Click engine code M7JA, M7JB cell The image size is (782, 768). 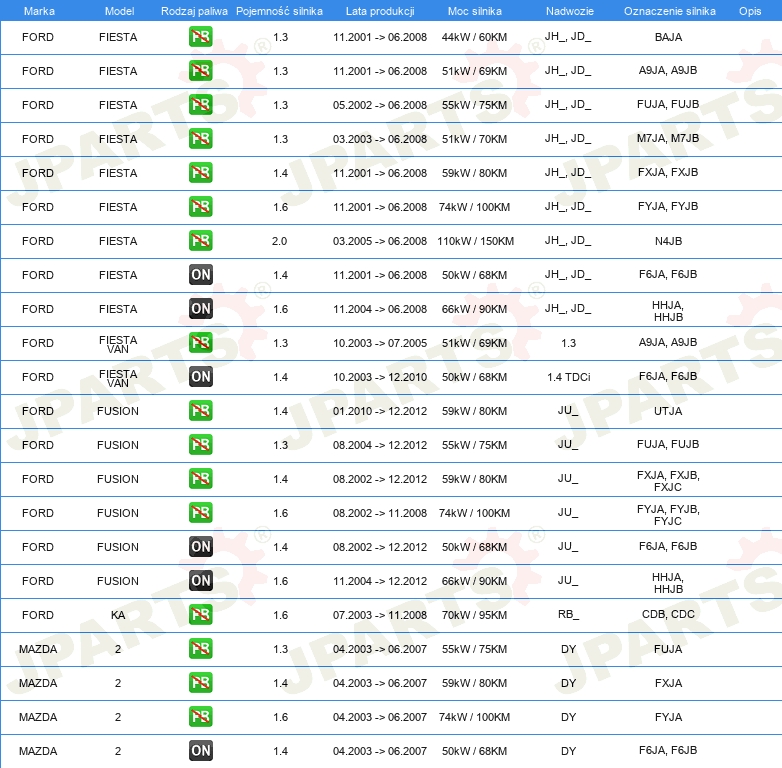pos(668,138)
